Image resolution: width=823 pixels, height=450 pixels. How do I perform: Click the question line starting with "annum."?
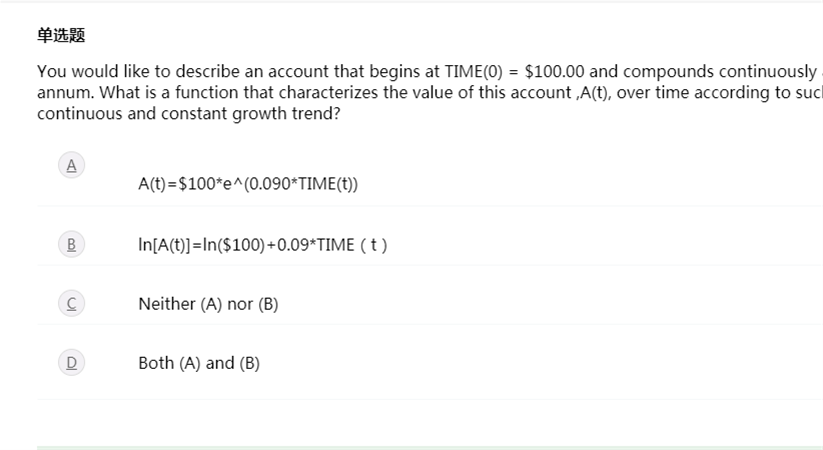pyautogui.click(x=430, y=92)
